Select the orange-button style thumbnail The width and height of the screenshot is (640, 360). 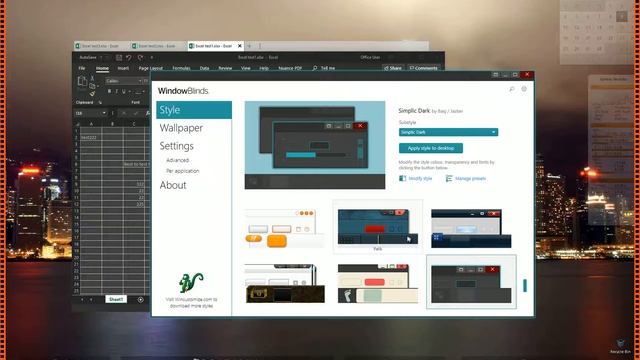click(284, 229)
